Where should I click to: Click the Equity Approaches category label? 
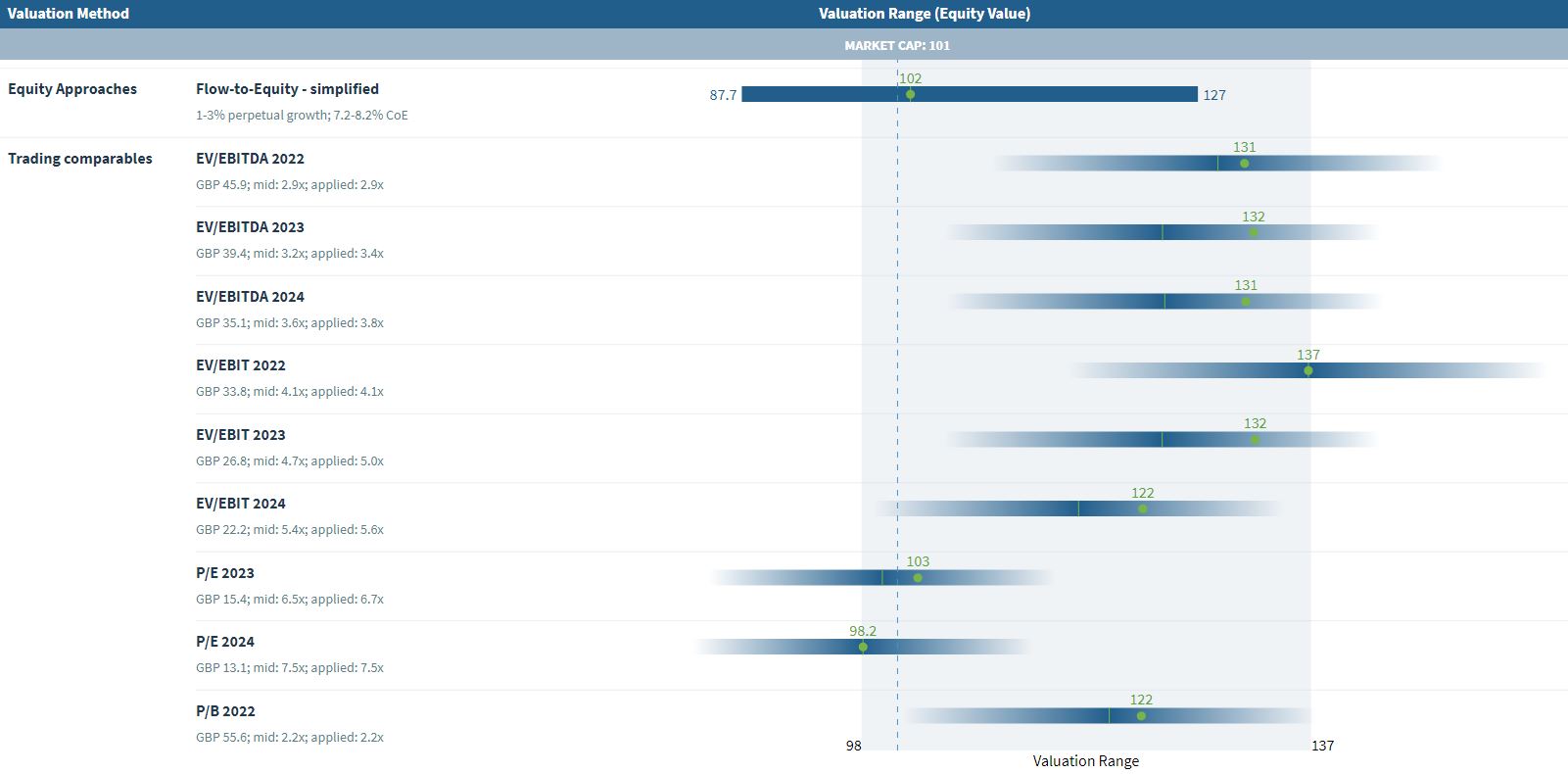pyautogui.click(x=72, y=89)
